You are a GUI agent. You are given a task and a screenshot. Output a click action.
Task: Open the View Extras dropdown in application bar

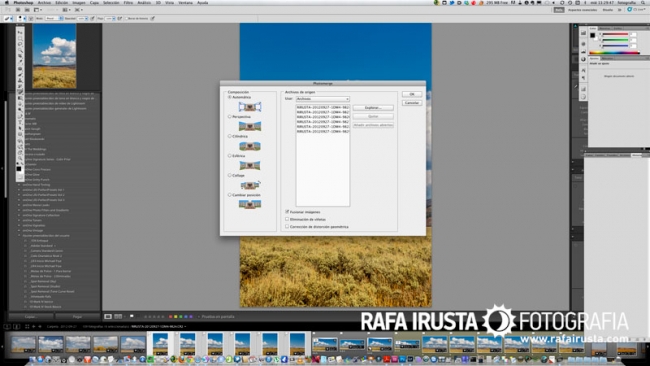coord(37,10)
